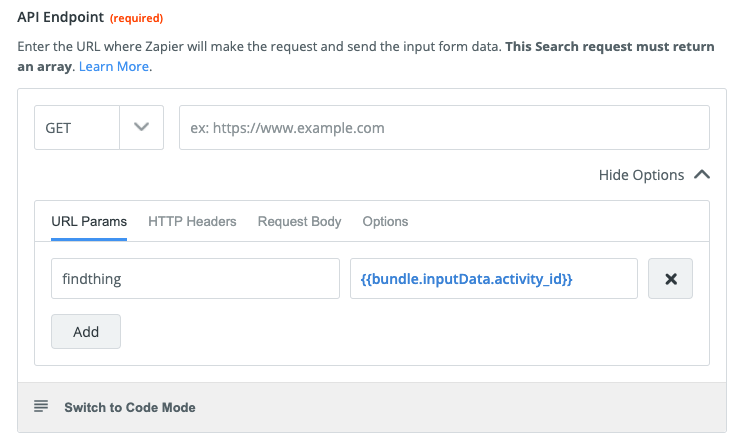
Task: Click the Hide Options text
Action: [641, 175]
